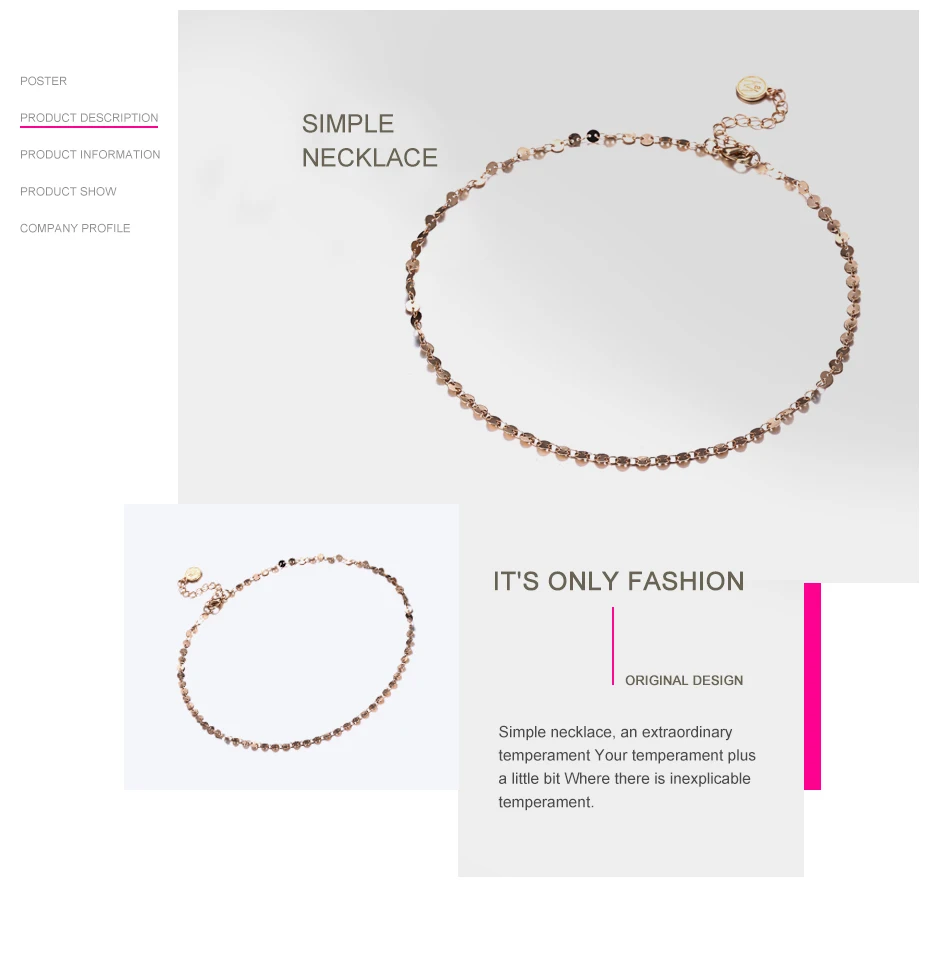Click the thin pink vertical divider line
The image size is (950, 954).
pos(613,646)
